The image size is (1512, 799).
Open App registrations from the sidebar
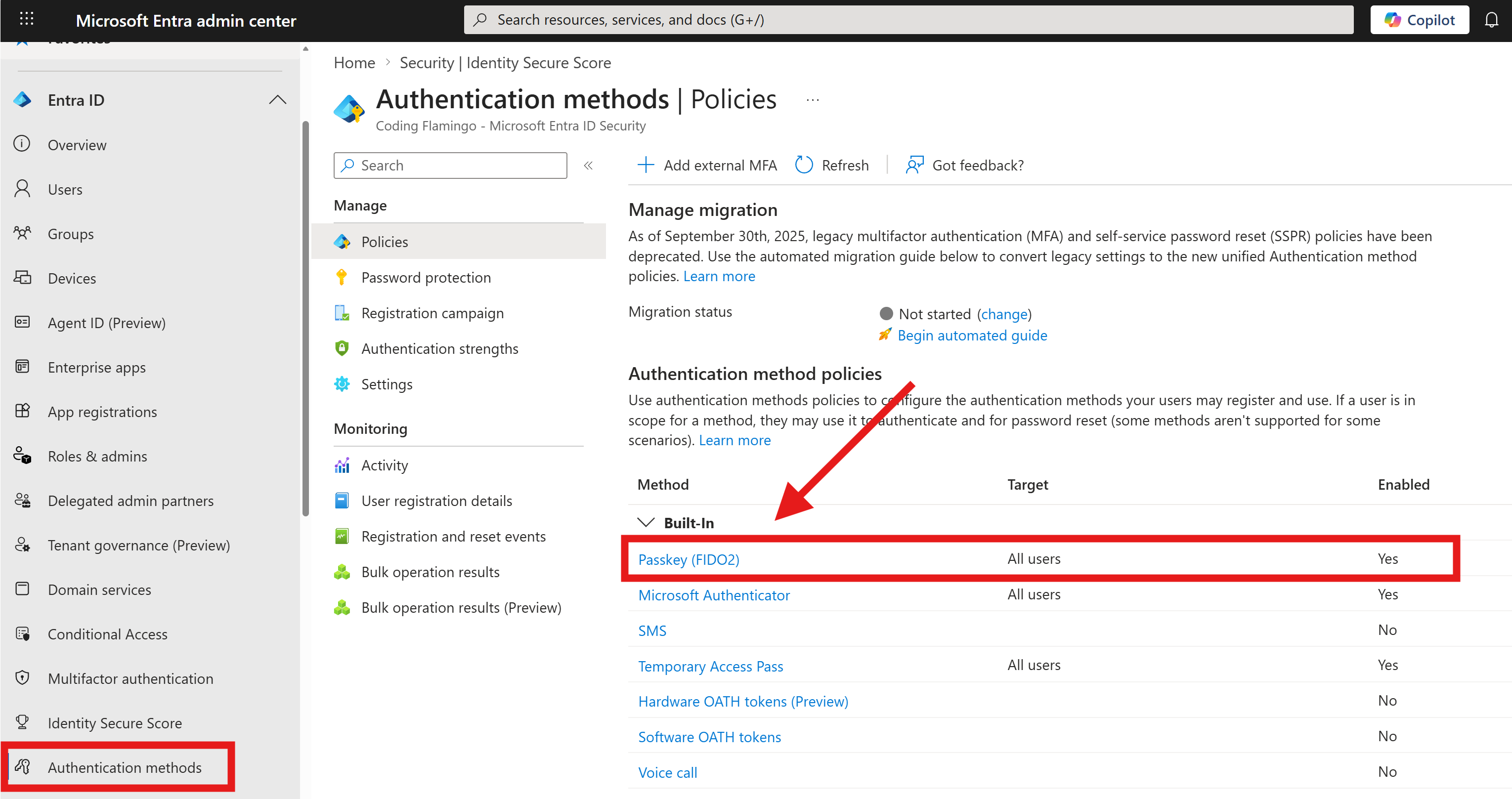click(x=102, y=411)
